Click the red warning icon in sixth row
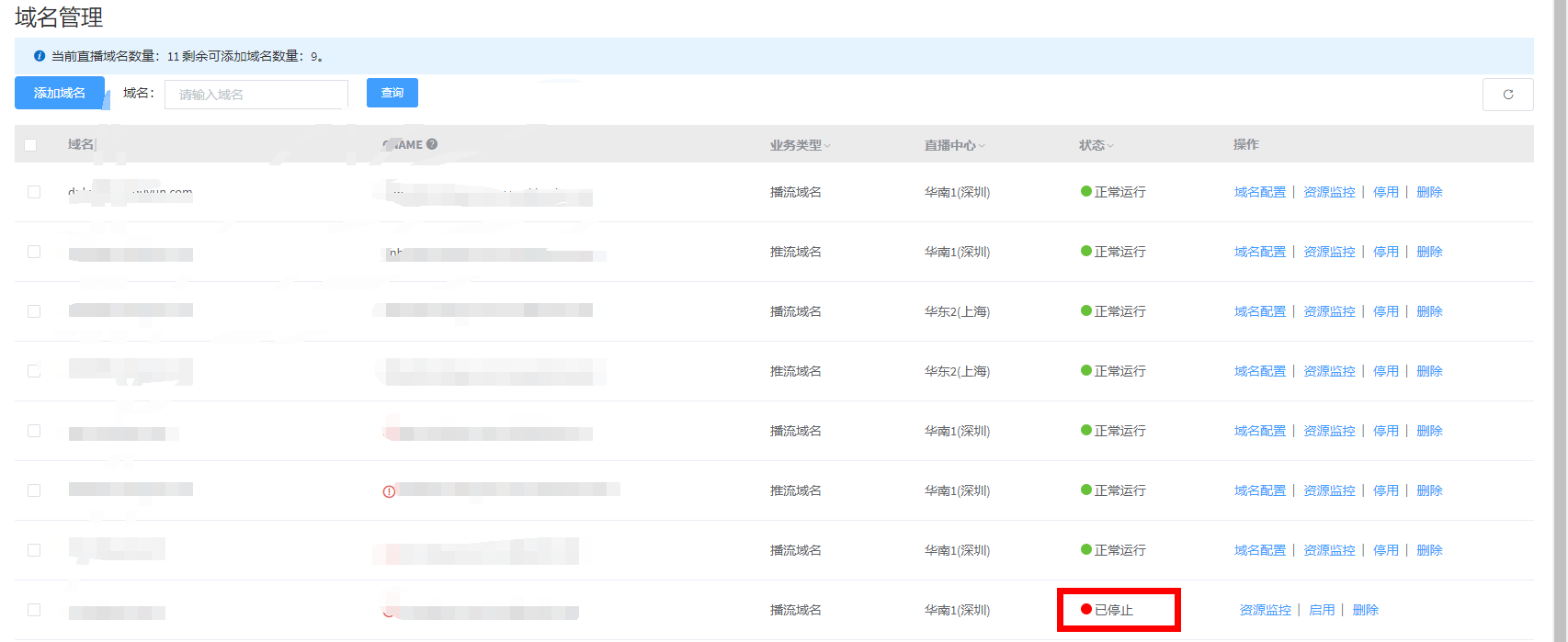The height and width of the screenshot is (642, 1568). click(389, 491)
